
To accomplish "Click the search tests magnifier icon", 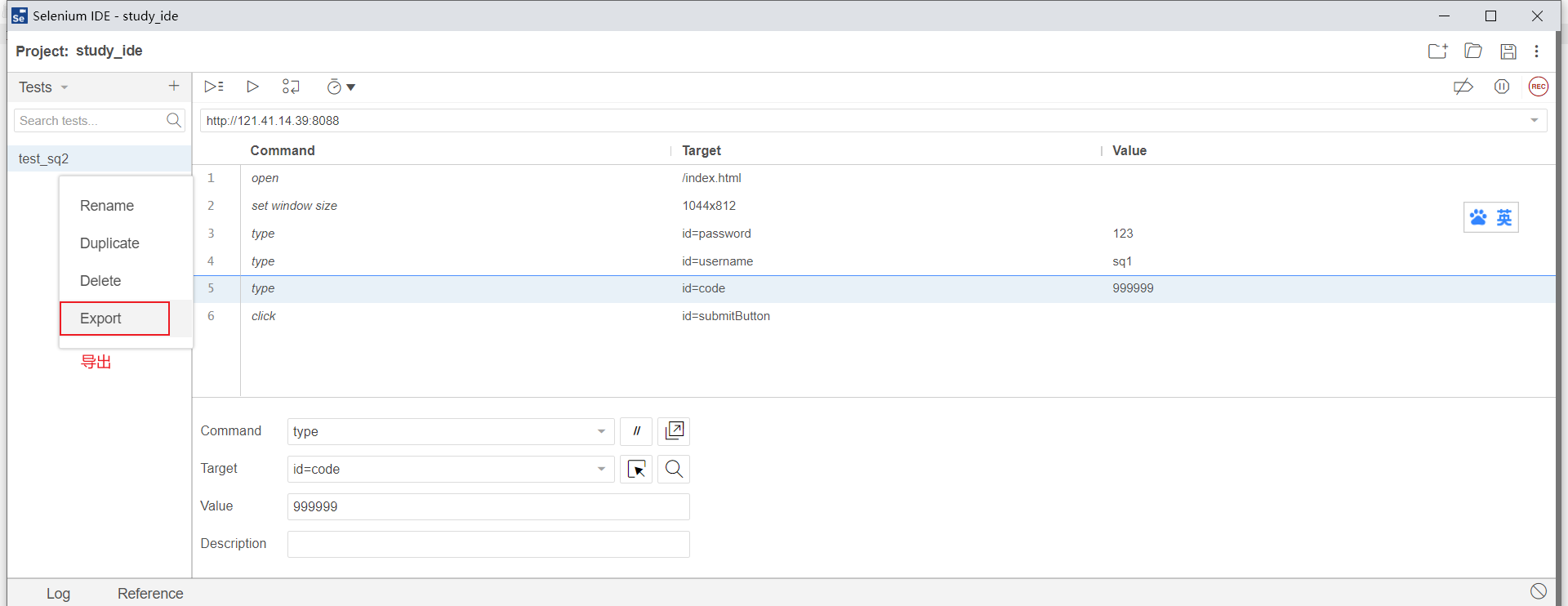I will [174, 121].
